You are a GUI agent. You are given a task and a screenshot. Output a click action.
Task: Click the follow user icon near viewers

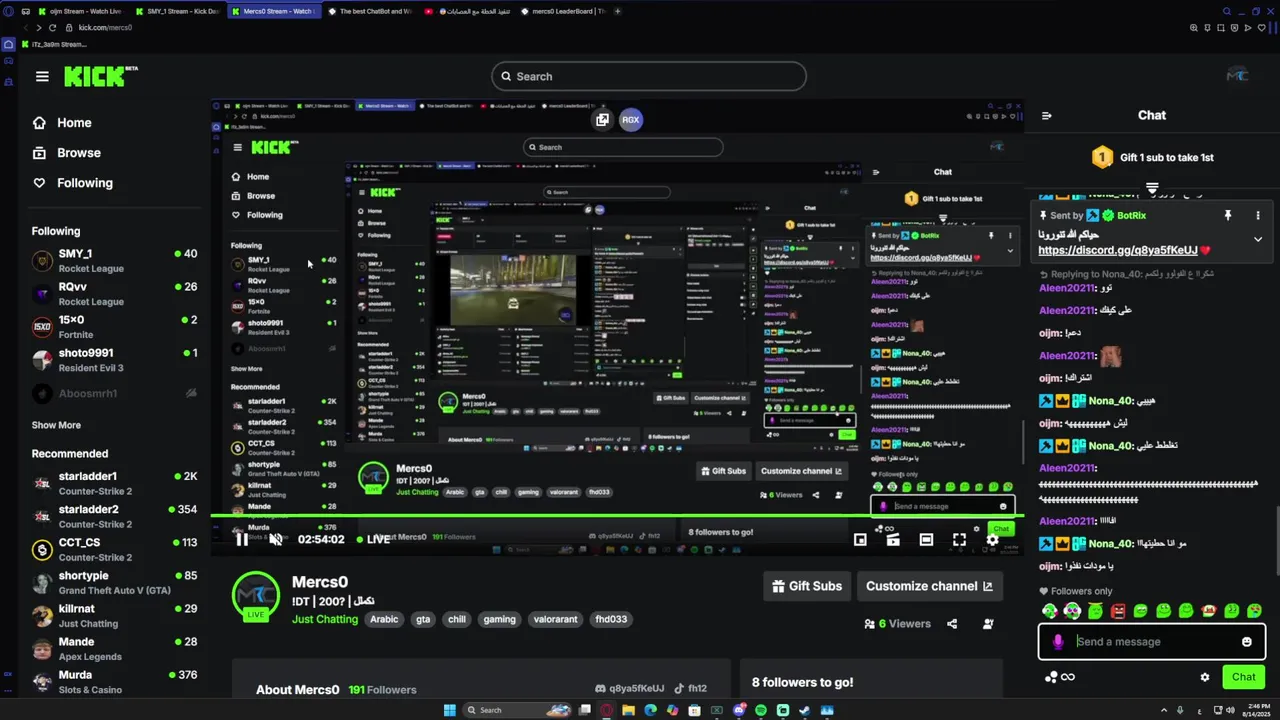tap(988, 623)
